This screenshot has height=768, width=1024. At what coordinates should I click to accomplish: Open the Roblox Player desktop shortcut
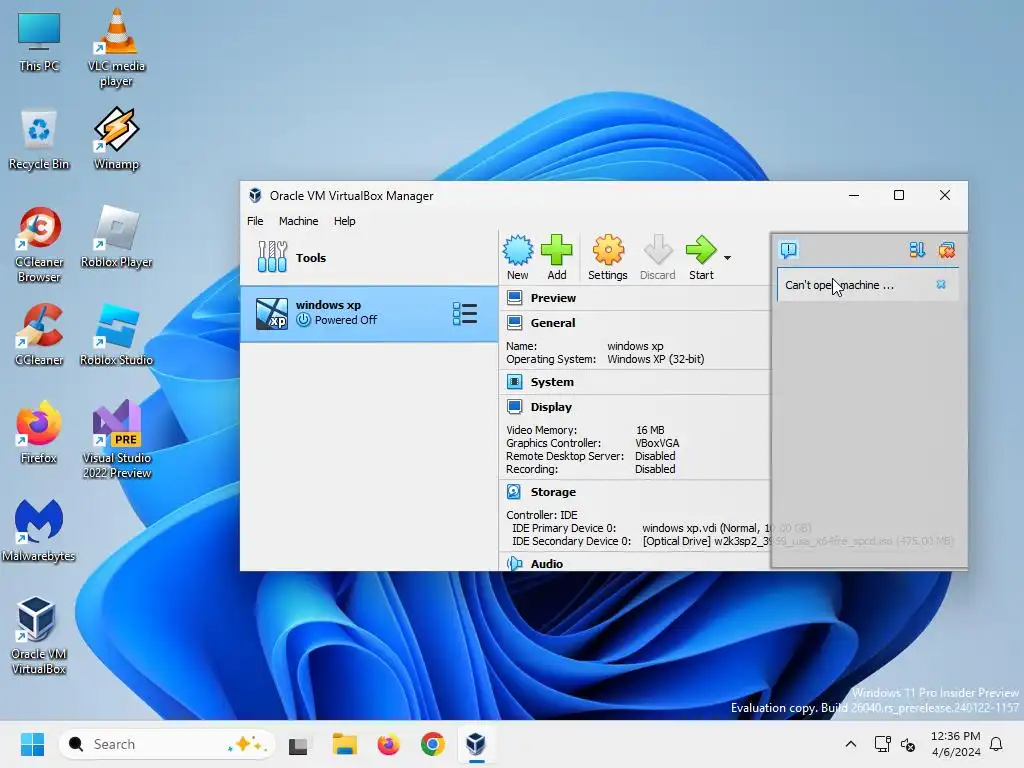coord(116,236)
